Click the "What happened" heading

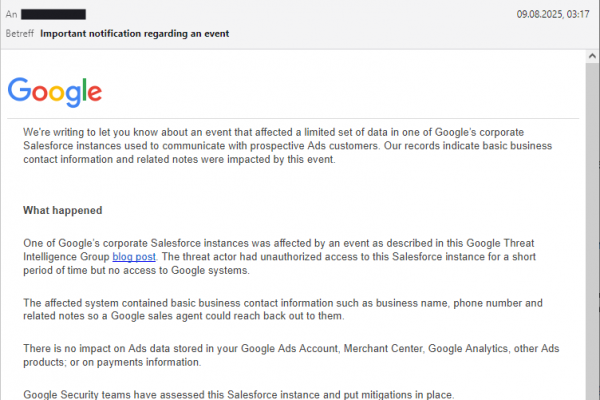click(x=62, y=211)
